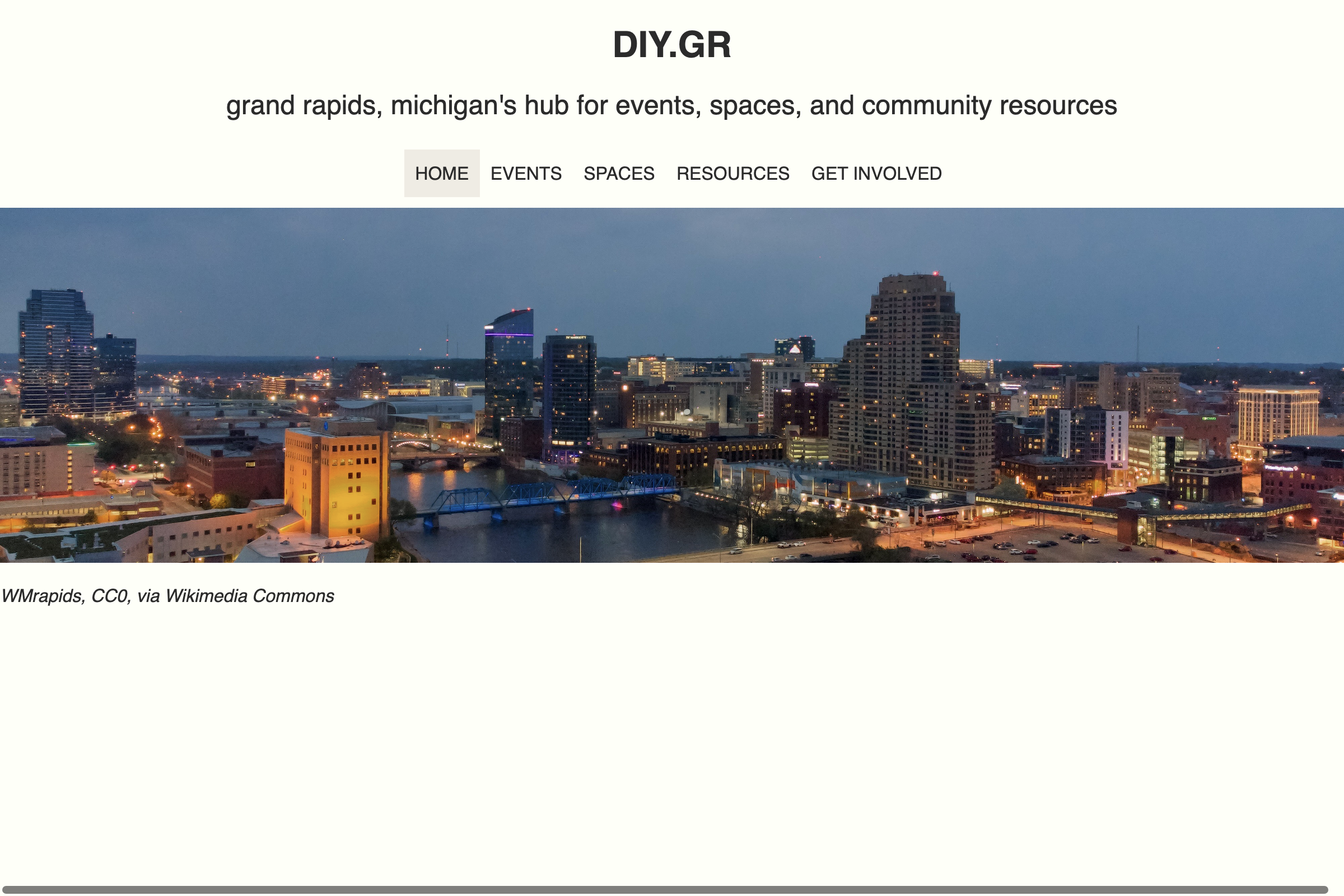Image resolution: width=1344 pixels, height=896 pixels.
Task: Open Wikimedia Commons from the caption
Action: point(249,596)
